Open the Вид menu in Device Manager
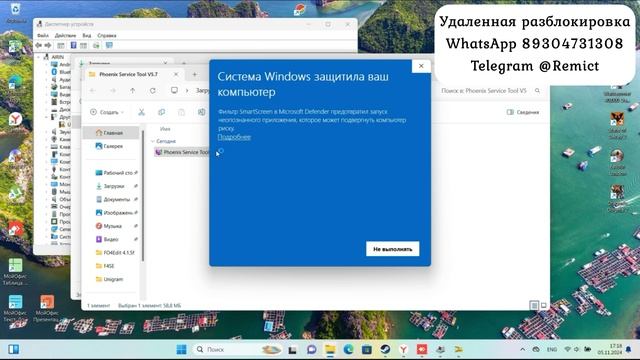 pyautogui.click(x=87, y=36)
